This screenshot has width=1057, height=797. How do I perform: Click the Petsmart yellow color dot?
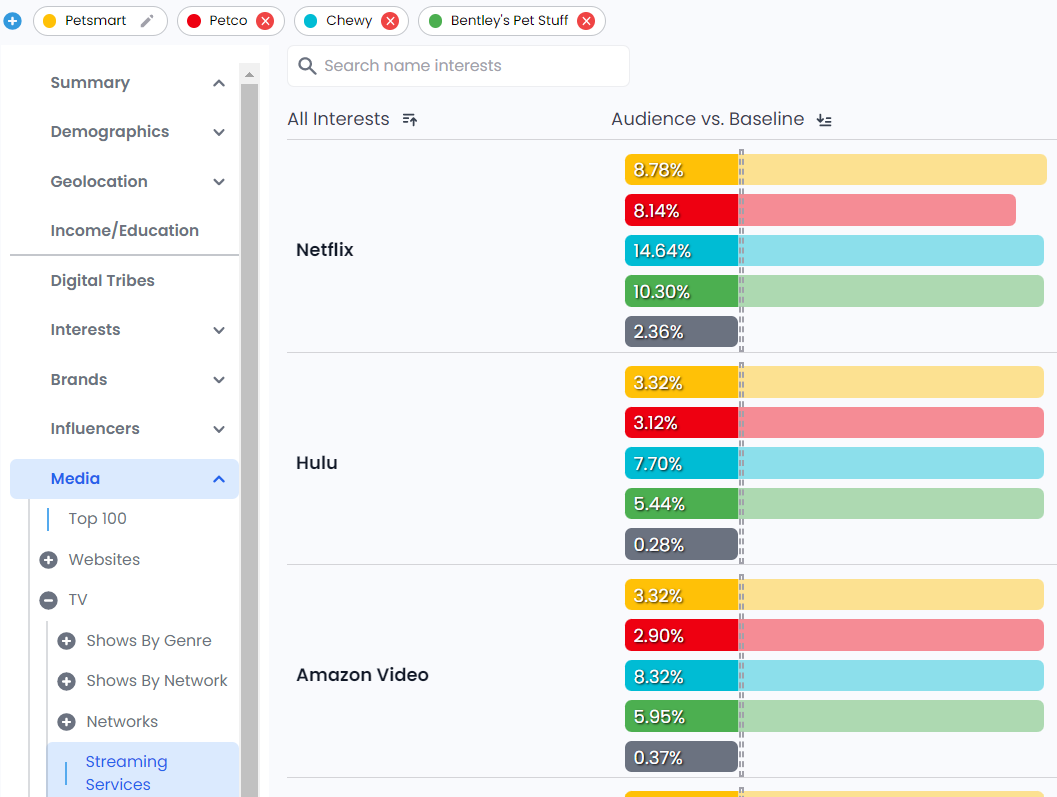(49, 21)
